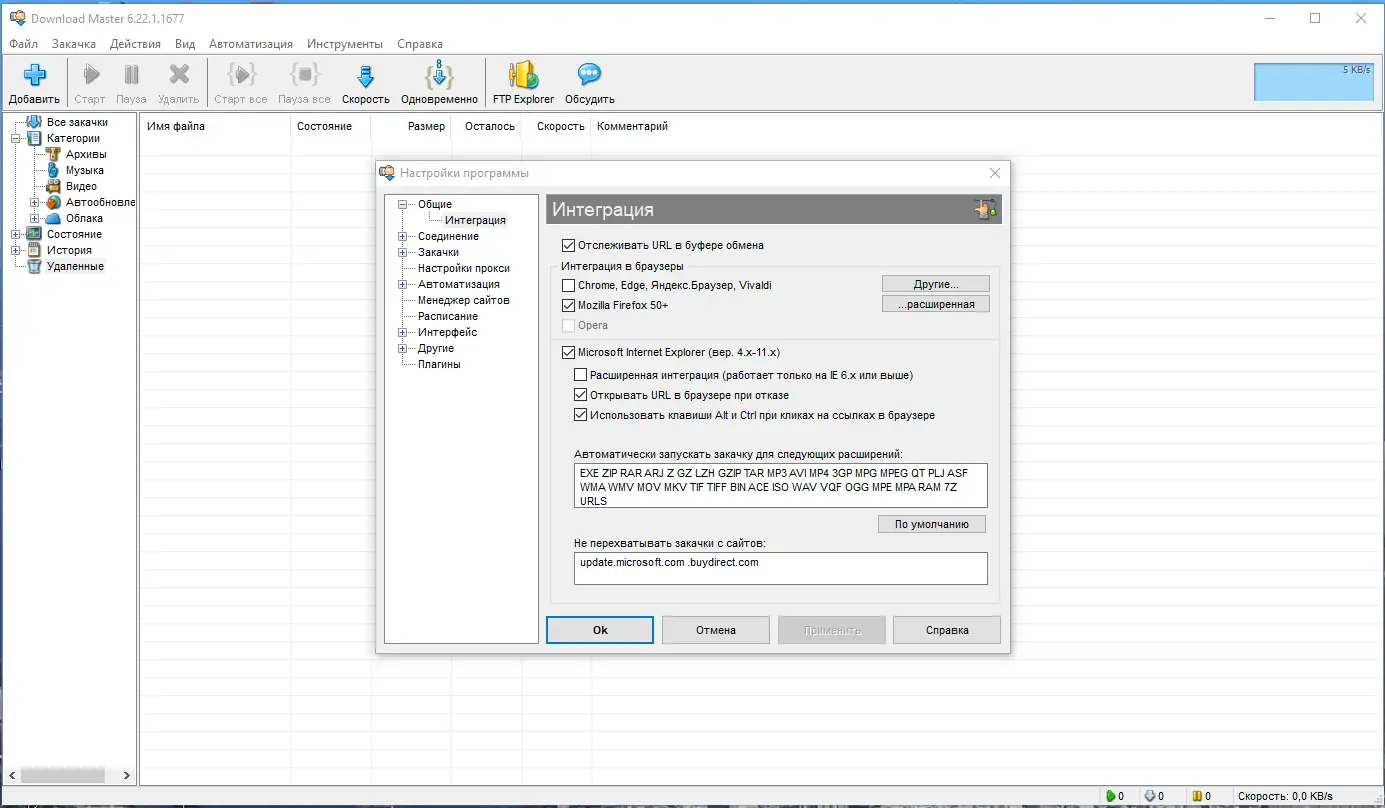Expand the Состояние node in main tree

16,234
